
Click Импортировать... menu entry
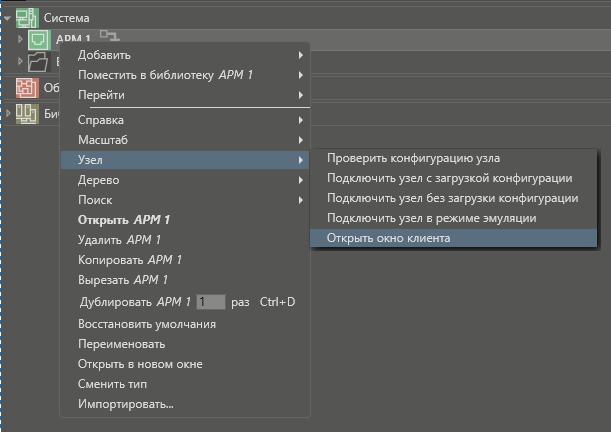point(126,404)
